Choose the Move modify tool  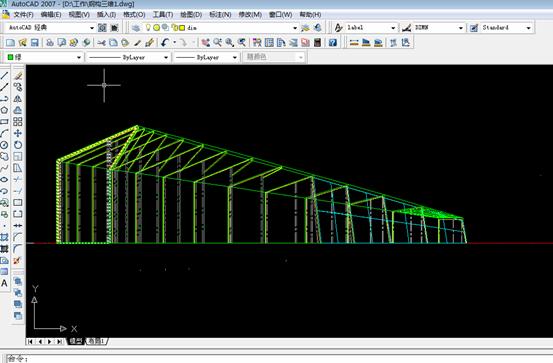click(x=18, y=133)
